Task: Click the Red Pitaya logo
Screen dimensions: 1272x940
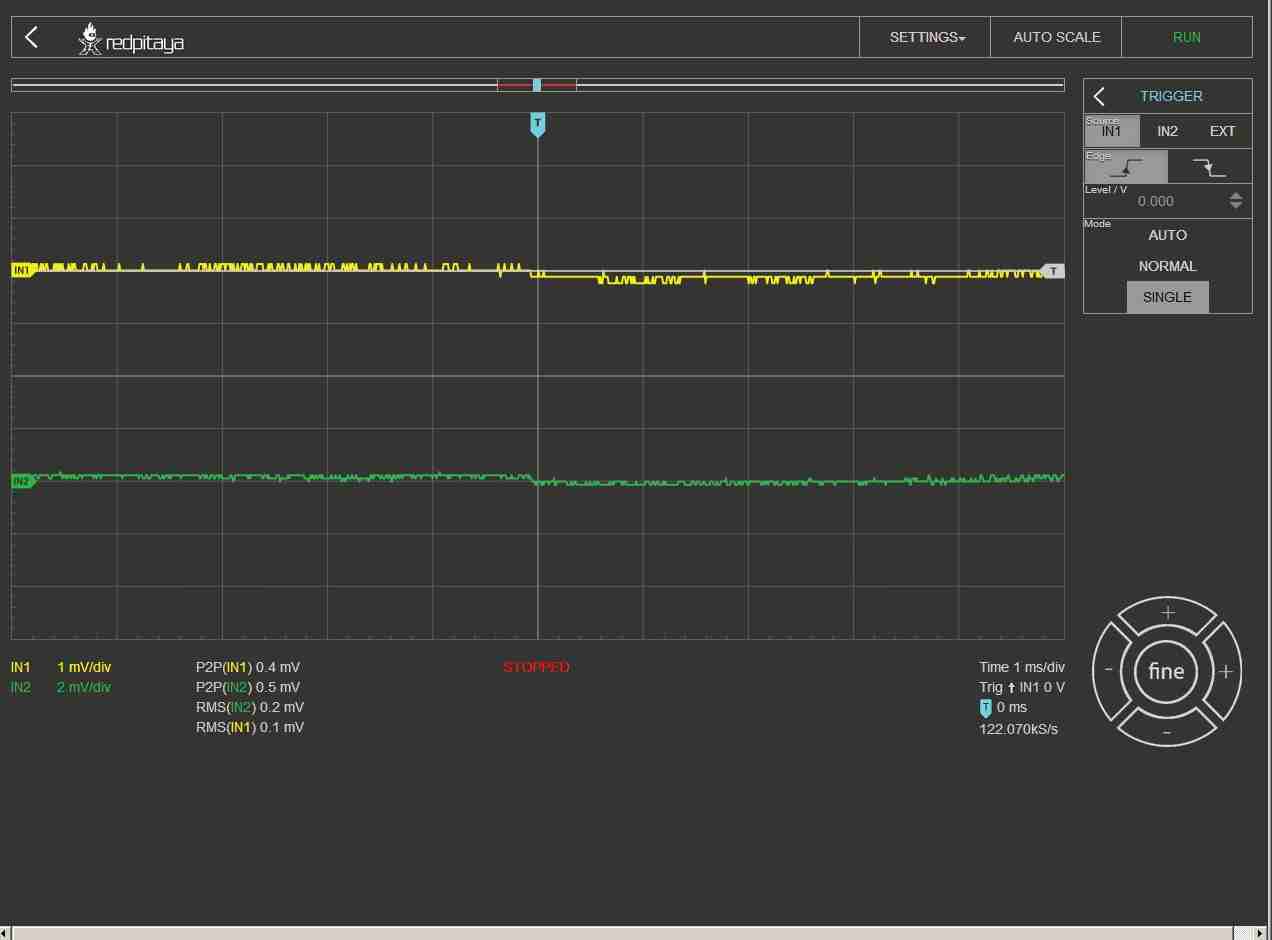Action: (131, 40)
